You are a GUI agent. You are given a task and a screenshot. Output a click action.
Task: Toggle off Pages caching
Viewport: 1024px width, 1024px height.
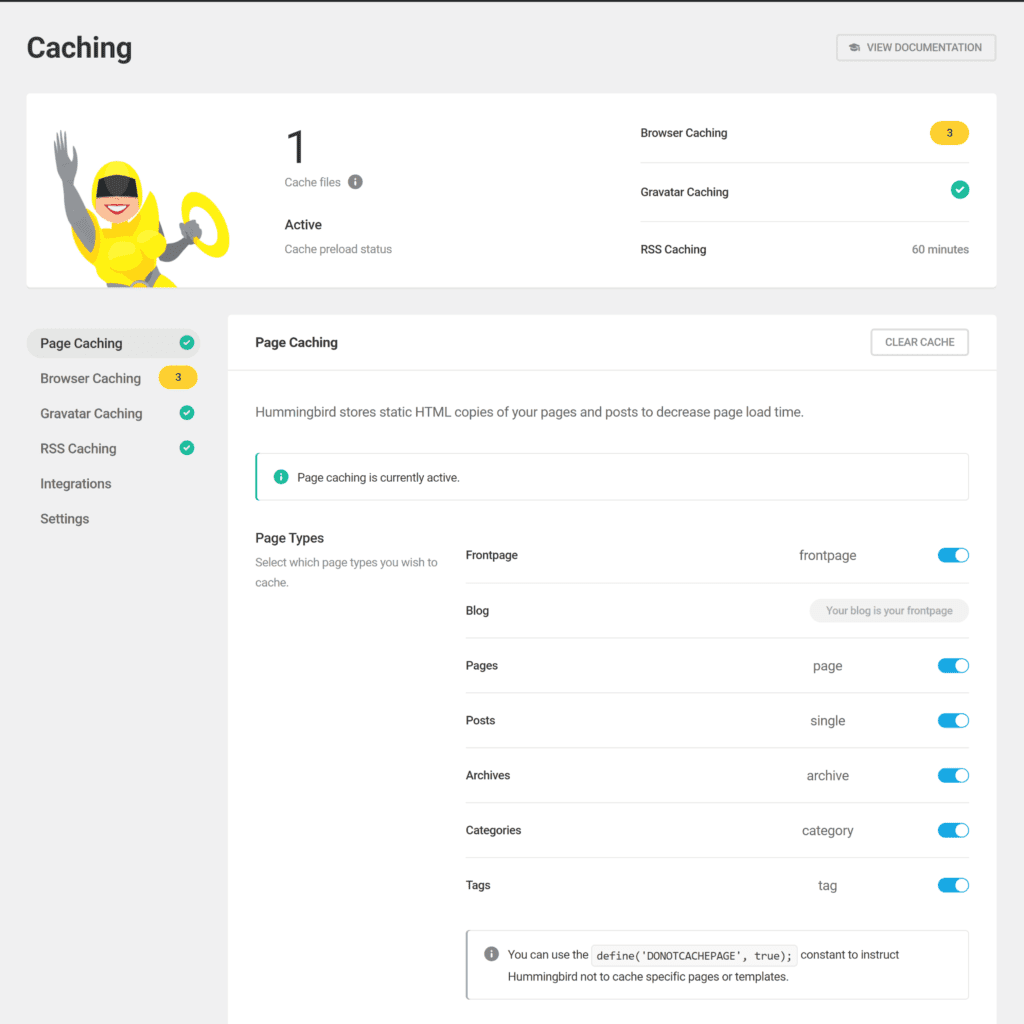pos(953,665)
